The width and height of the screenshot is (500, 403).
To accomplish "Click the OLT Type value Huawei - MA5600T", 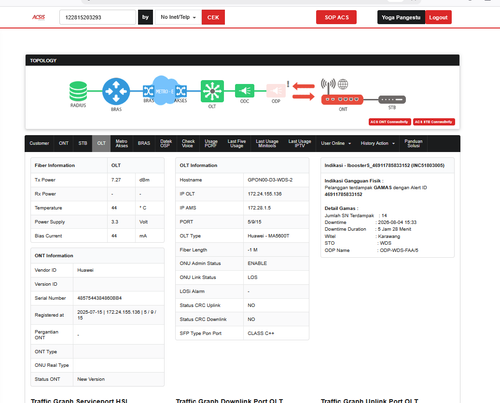I will (268, 236).
